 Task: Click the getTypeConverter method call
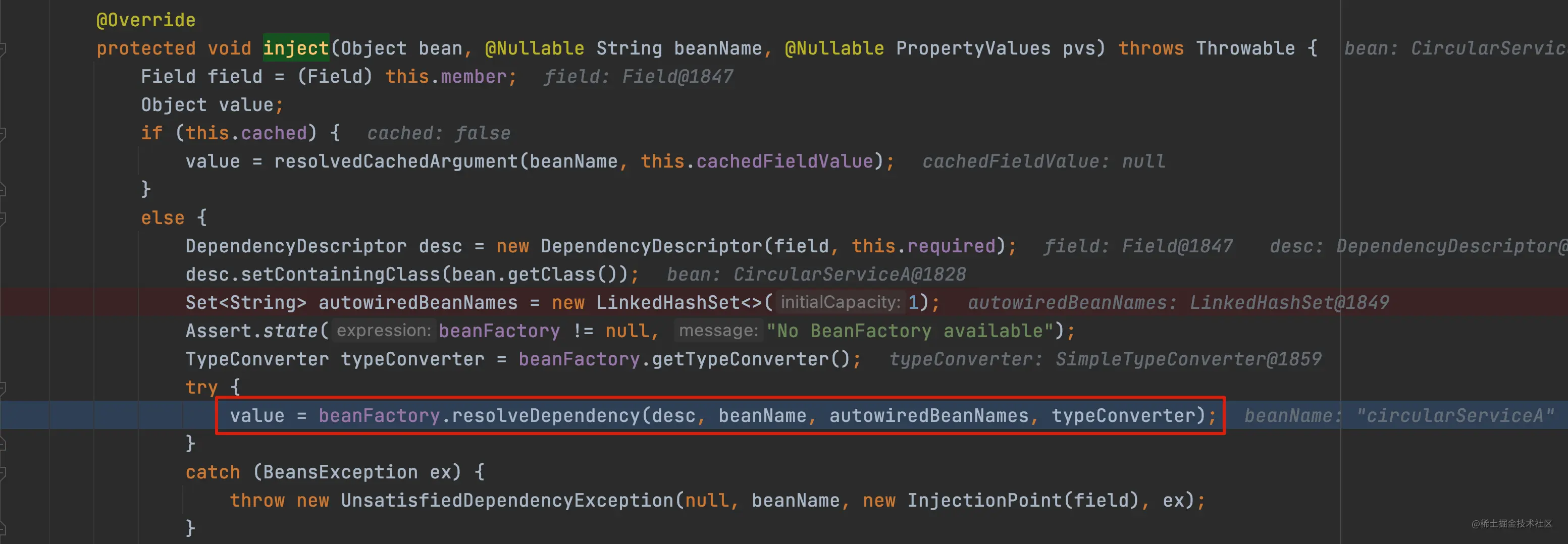tap(740, 359)
